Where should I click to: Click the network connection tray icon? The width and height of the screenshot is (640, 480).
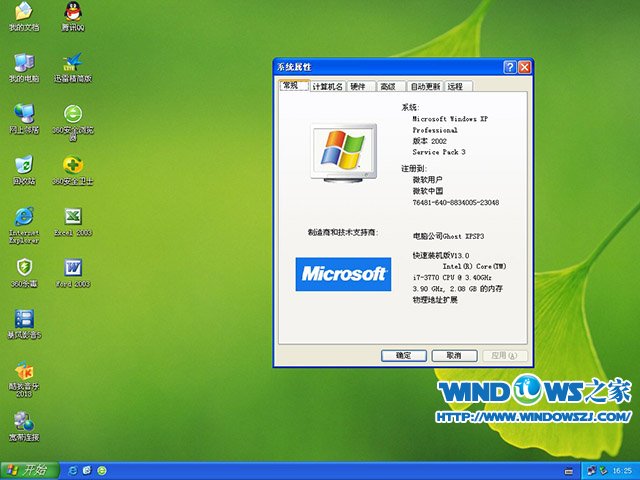coord(591,471)
